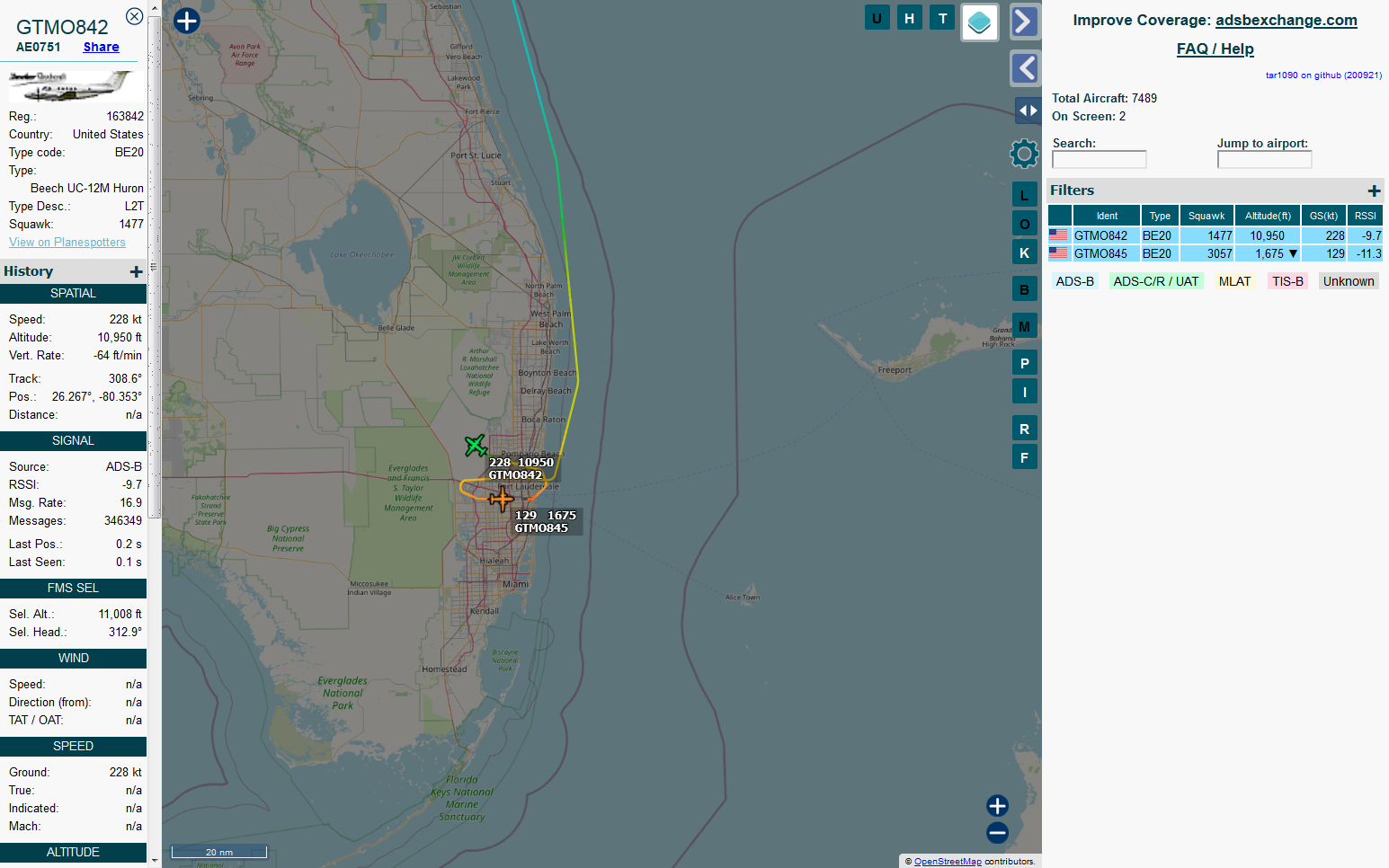
Task: Click the SIGNAL section header
Action: tap(73, 441)
